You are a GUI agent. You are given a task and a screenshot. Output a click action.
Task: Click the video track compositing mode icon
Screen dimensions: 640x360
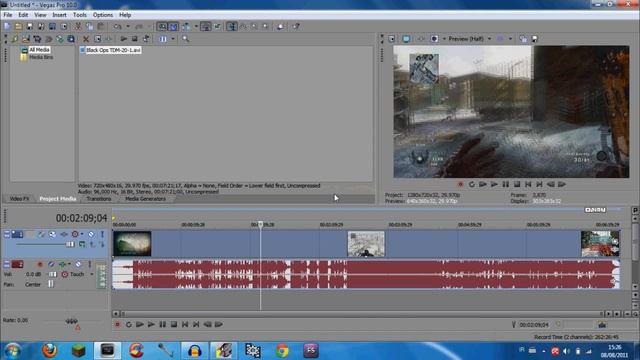coord(82,244)
